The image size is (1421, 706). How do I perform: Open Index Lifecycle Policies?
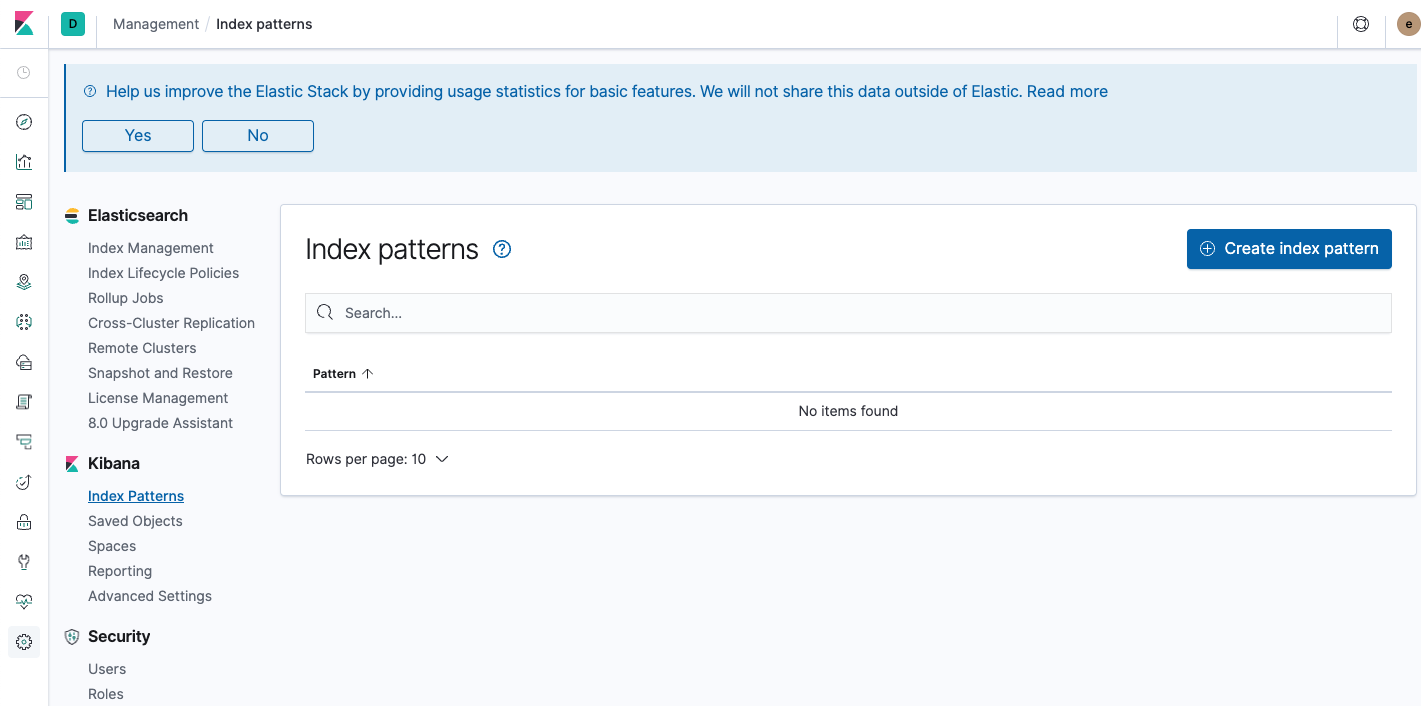[x=163, y=273]
